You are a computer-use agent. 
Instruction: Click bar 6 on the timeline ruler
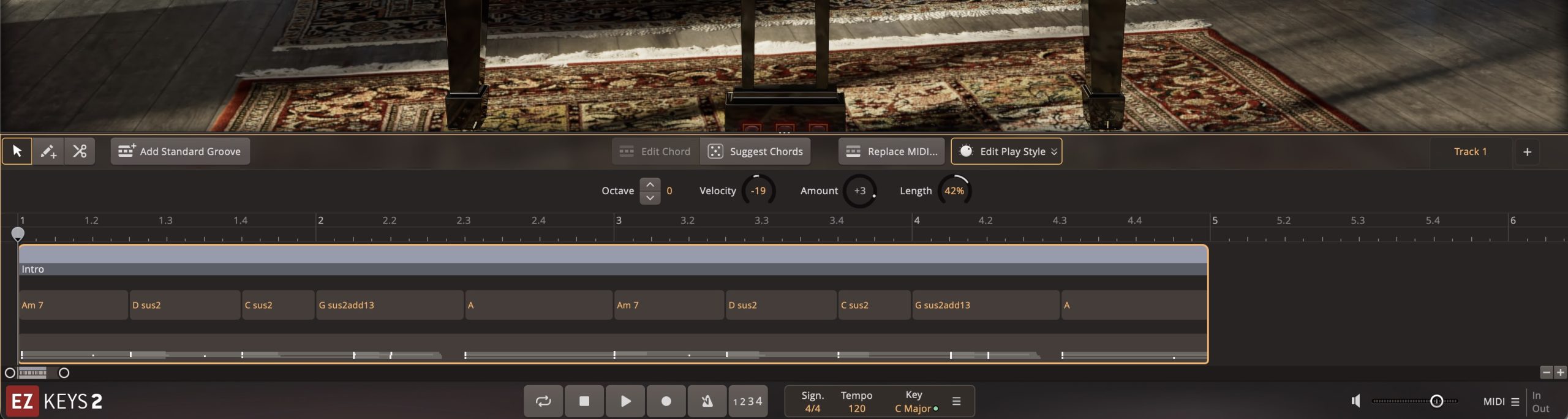click(x=1513, y=221)
